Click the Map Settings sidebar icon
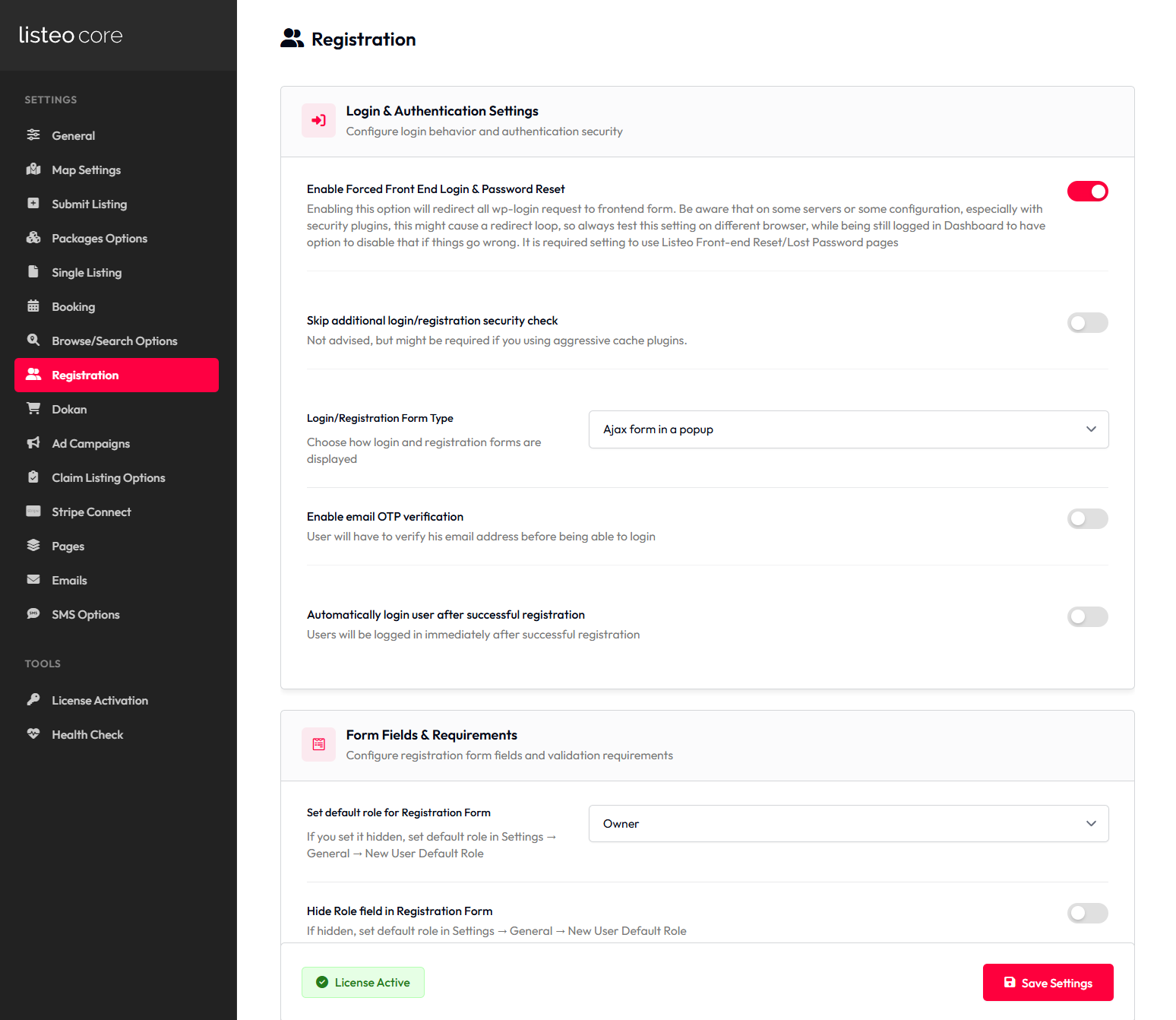1176x1020 pixels. click(33, 169)
